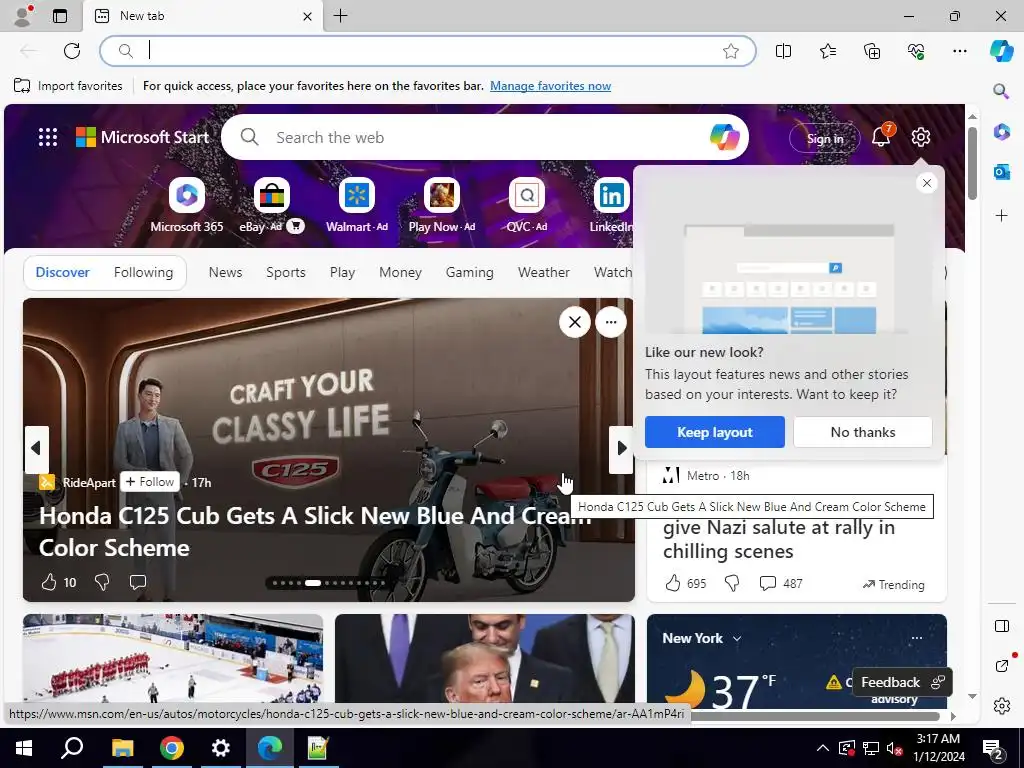Open split screen view icon
Viewport: 1024px width, 768px height.
point(783,51)
